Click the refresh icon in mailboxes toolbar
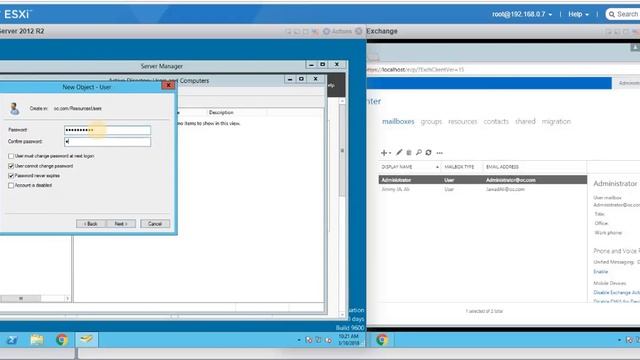640x360 pixels. tap(428, 152)
